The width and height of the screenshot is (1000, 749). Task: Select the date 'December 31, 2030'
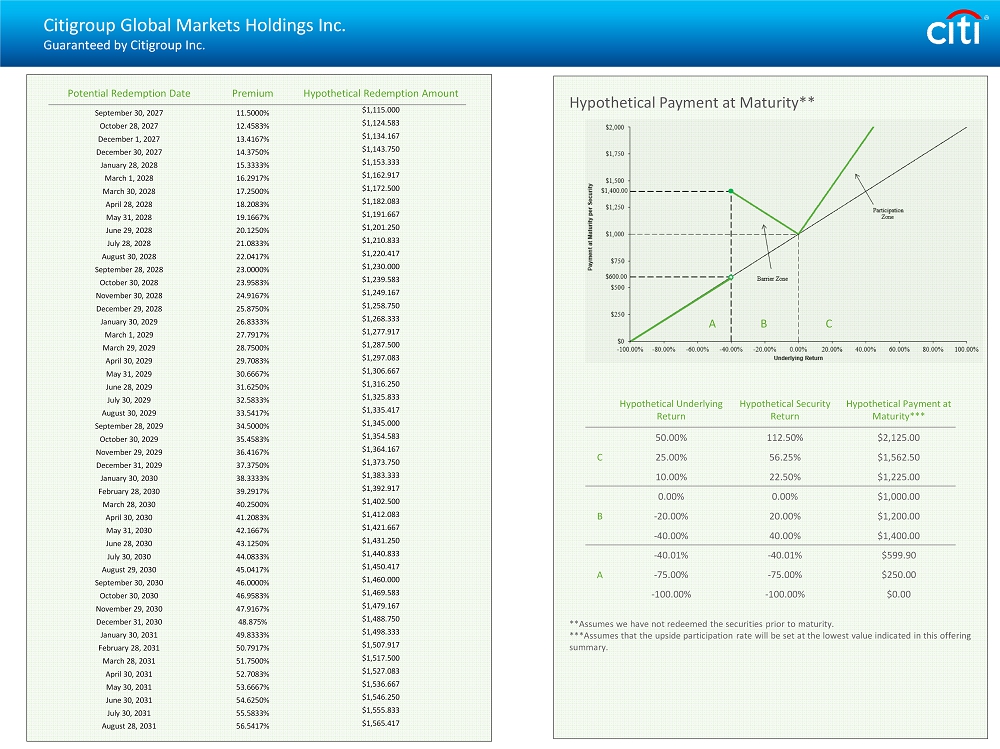pyautogui.click(x=129, y=622)
